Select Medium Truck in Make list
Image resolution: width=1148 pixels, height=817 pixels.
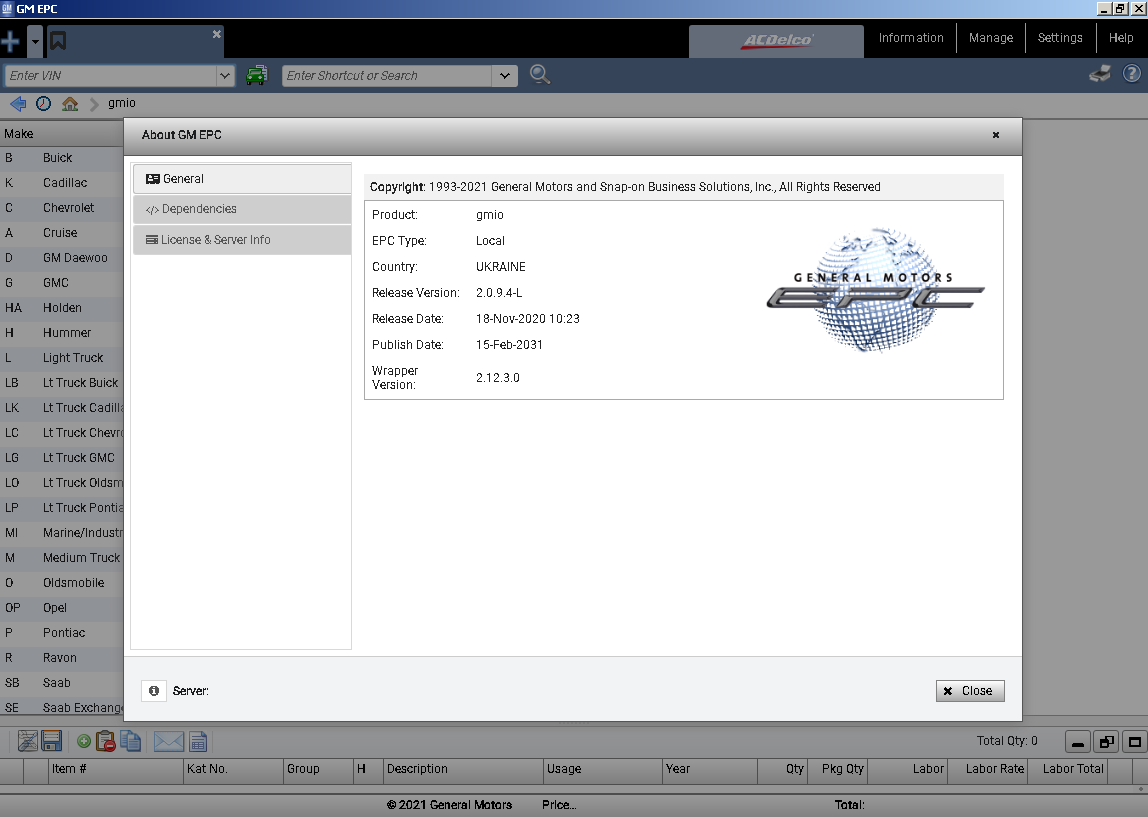coord(62,558)
